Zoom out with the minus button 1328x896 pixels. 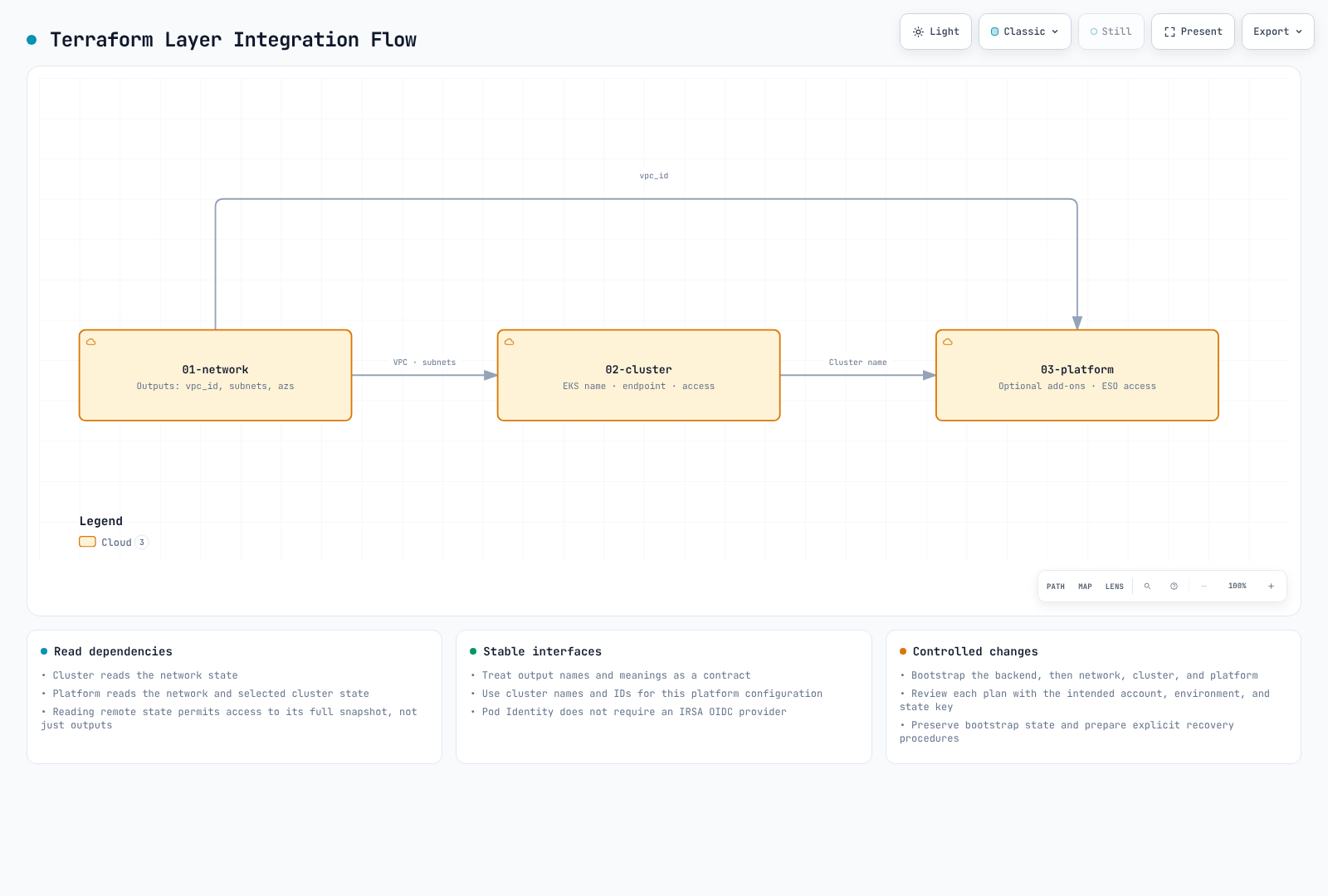[x=1204, y=587]
